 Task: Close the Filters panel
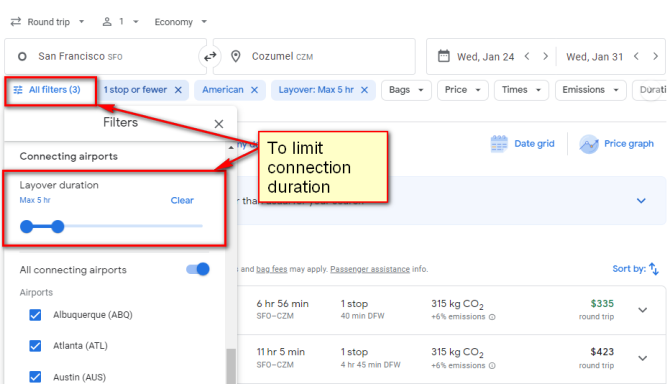219,124
